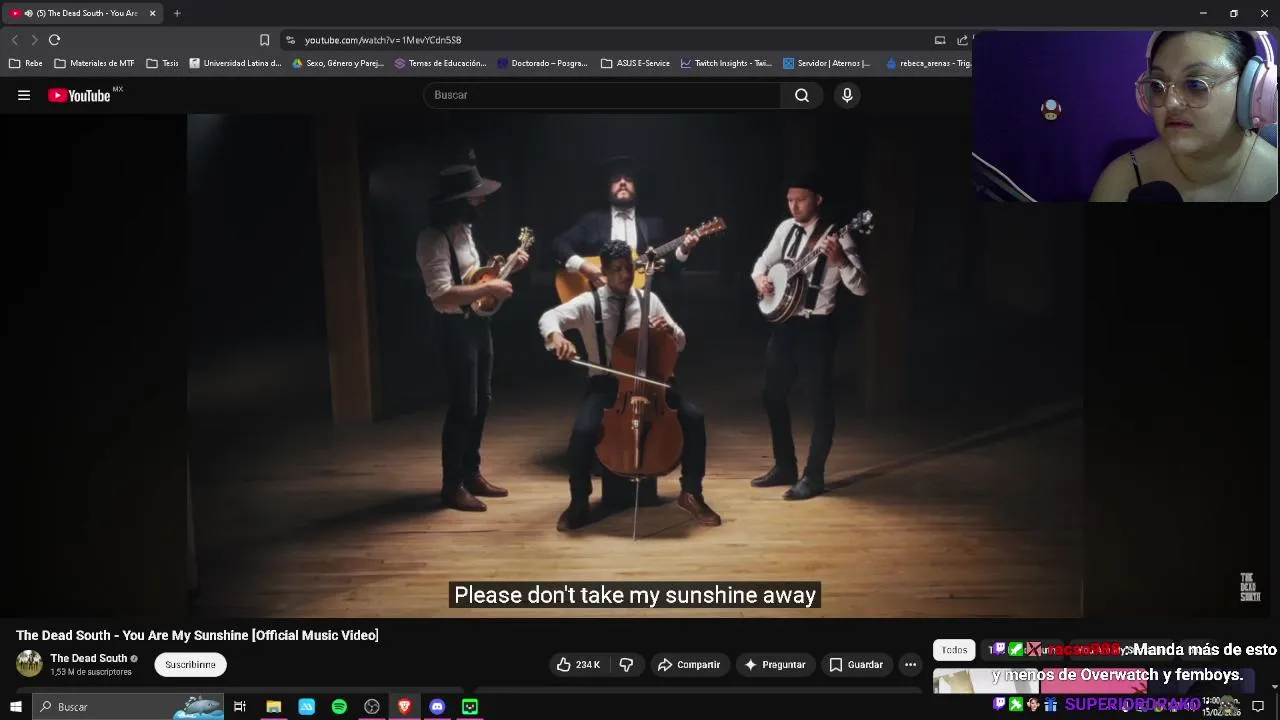
Task: Open Discord from the taskbar
Action: [437, 707]
